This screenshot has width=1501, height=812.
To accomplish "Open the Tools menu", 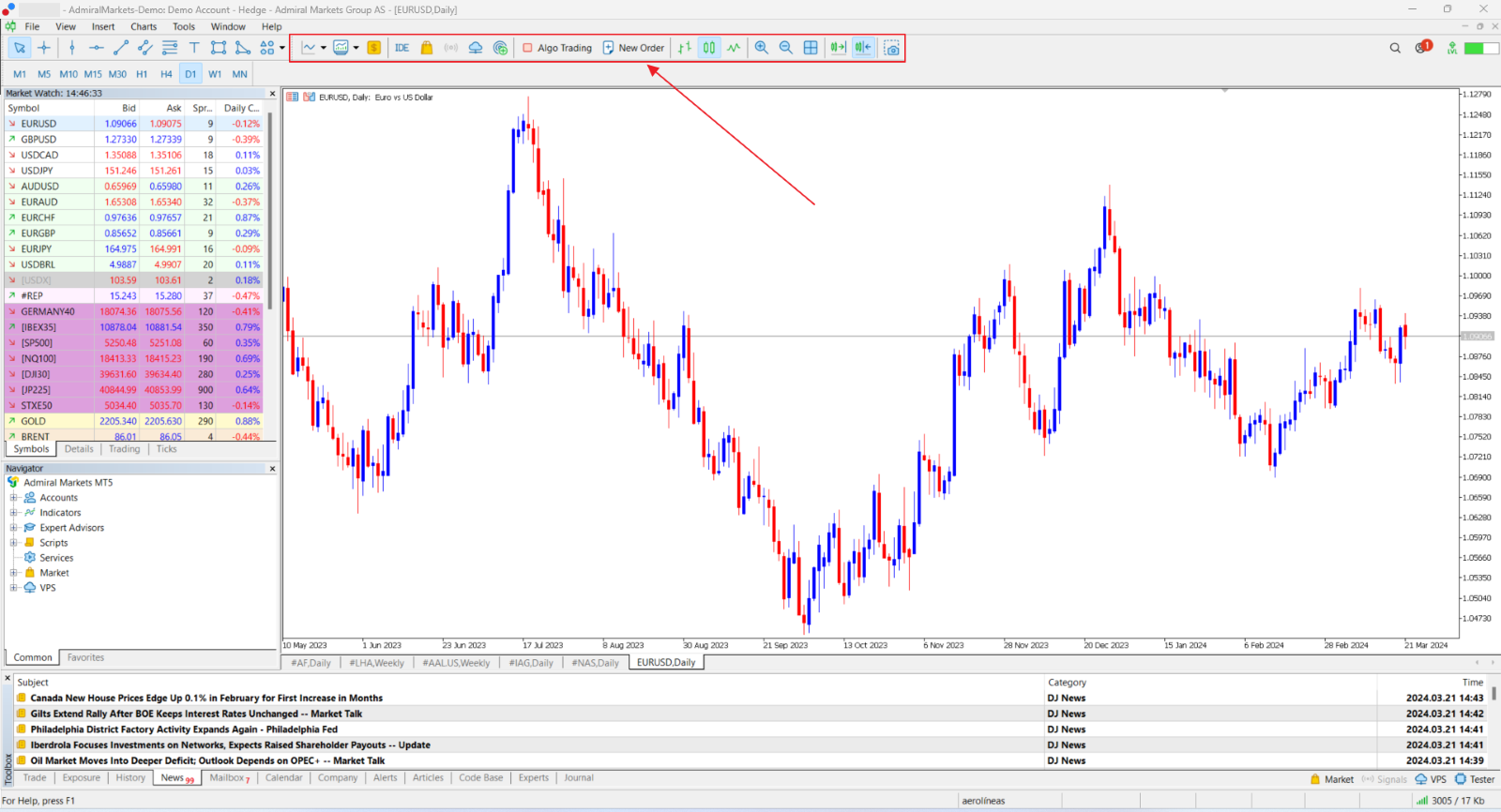I will click(184, 26).
